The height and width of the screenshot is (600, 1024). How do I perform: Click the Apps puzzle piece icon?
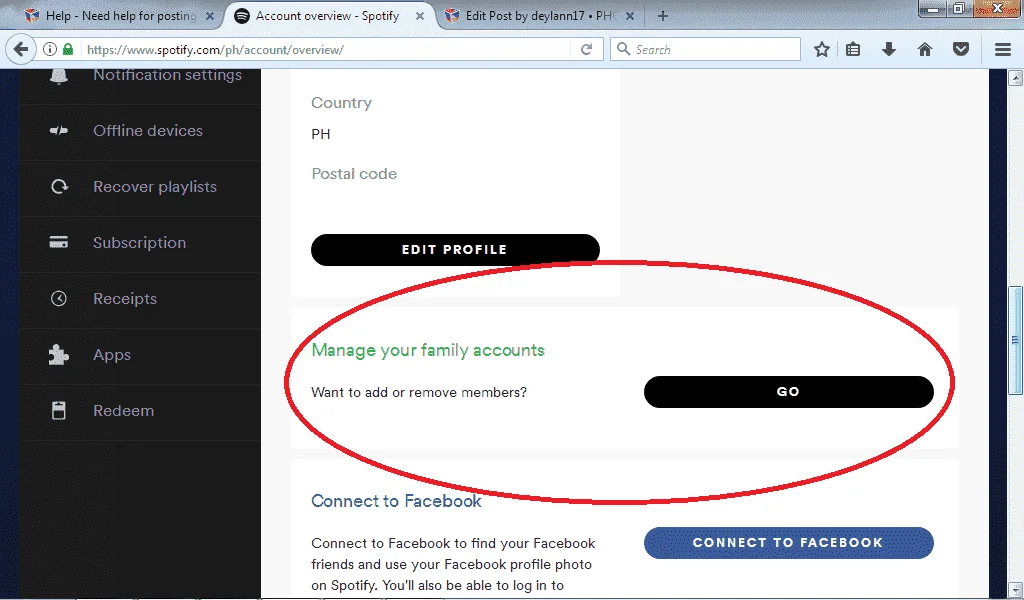[x=59, y=355]
